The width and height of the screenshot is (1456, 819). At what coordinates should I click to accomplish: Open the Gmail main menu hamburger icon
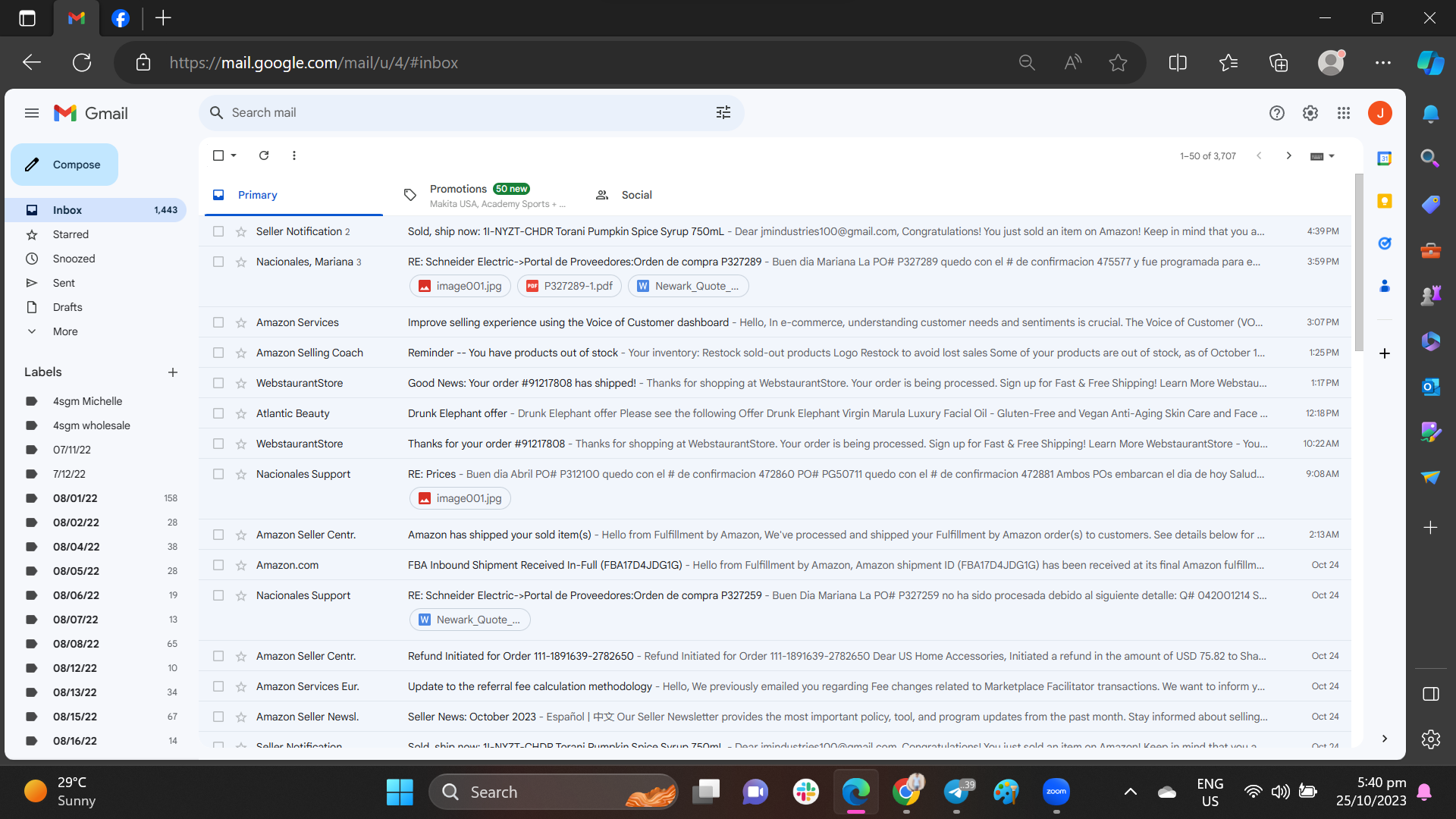pyautogui.click(x=31, y=113)
